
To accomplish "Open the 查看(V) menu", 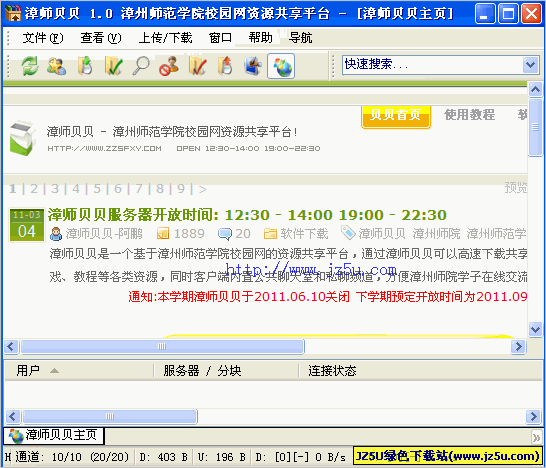I will 101,38.
